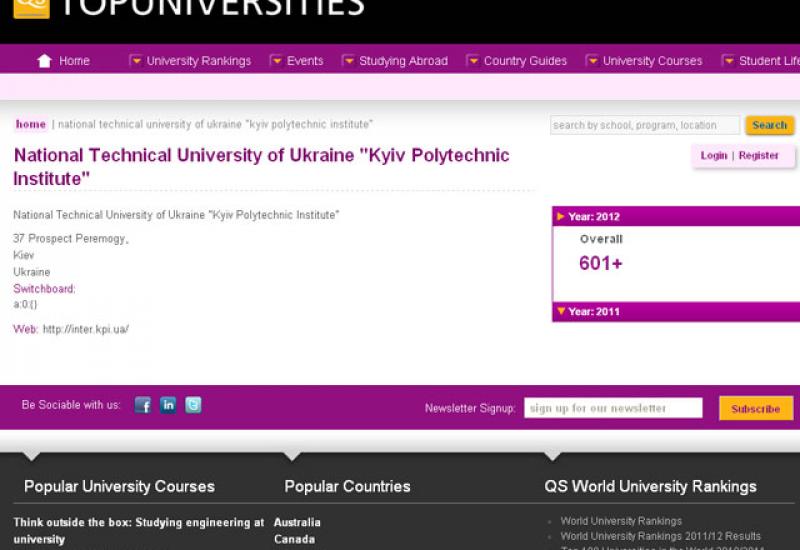Select University Courses menu item
Viewport: 800px width, 550px height.
653,61
